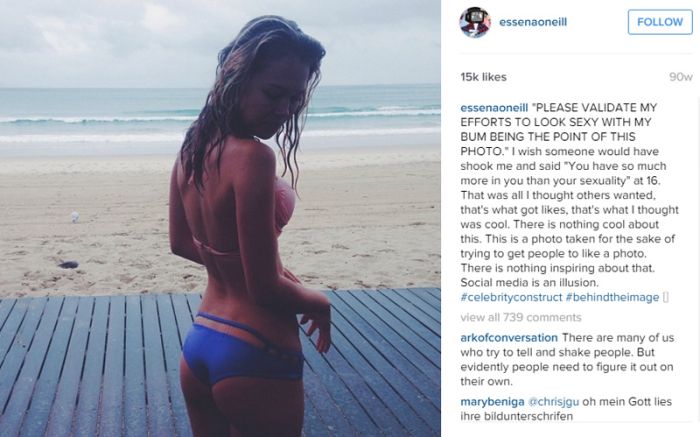Screen dimensions: 700x437
Task: Click the 15k likes count
Action: 483,77
